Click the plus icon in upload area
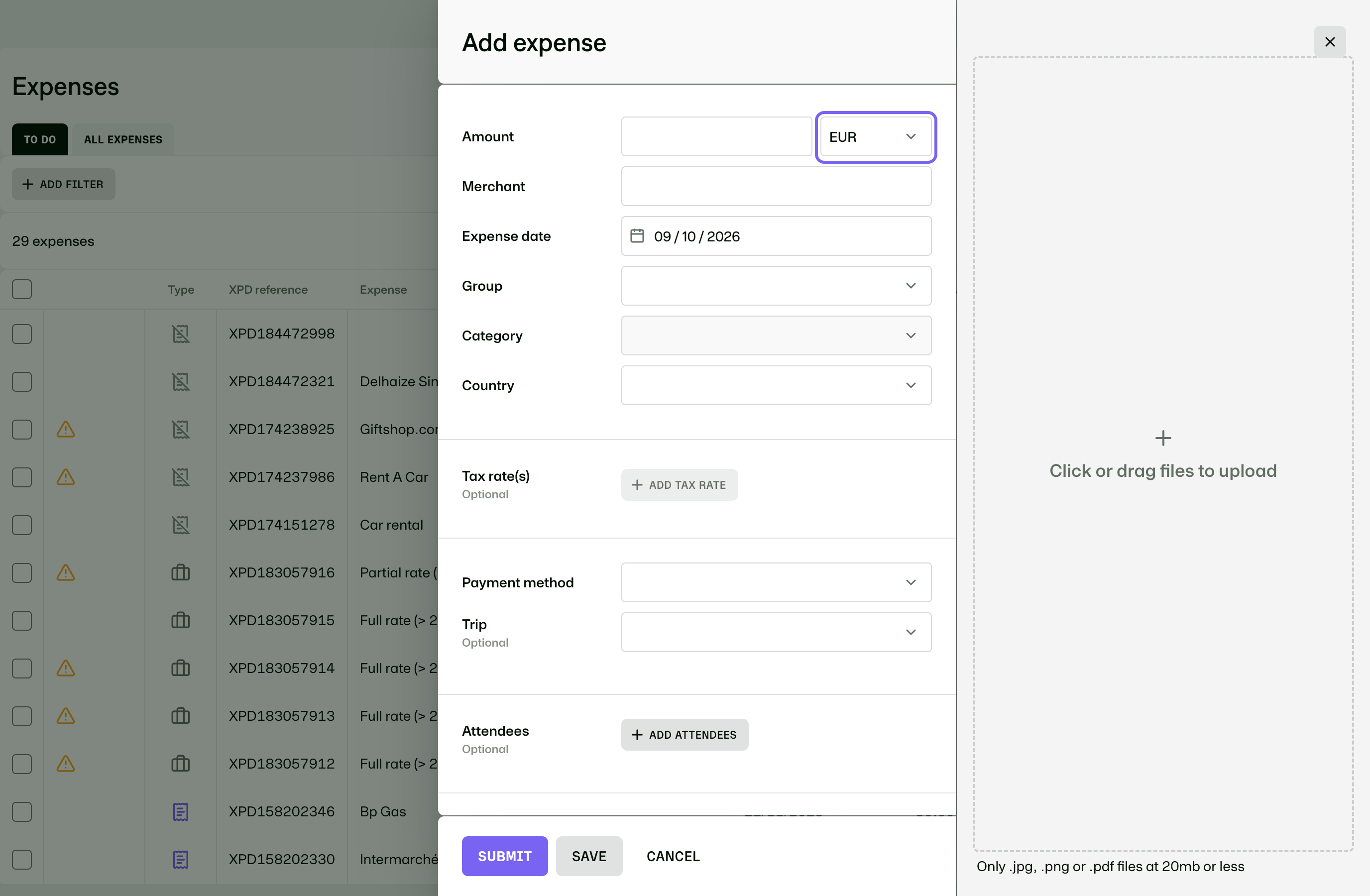1370x896 pixels. point(1163,438)
